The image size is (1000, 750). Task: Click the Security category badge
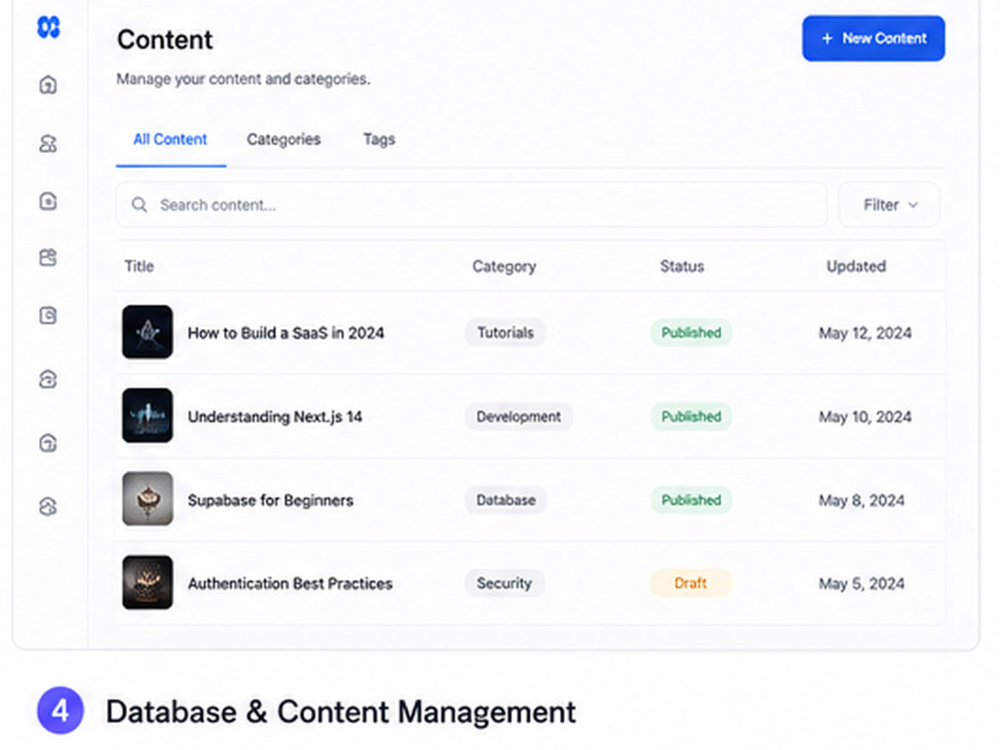coord(504,583)
